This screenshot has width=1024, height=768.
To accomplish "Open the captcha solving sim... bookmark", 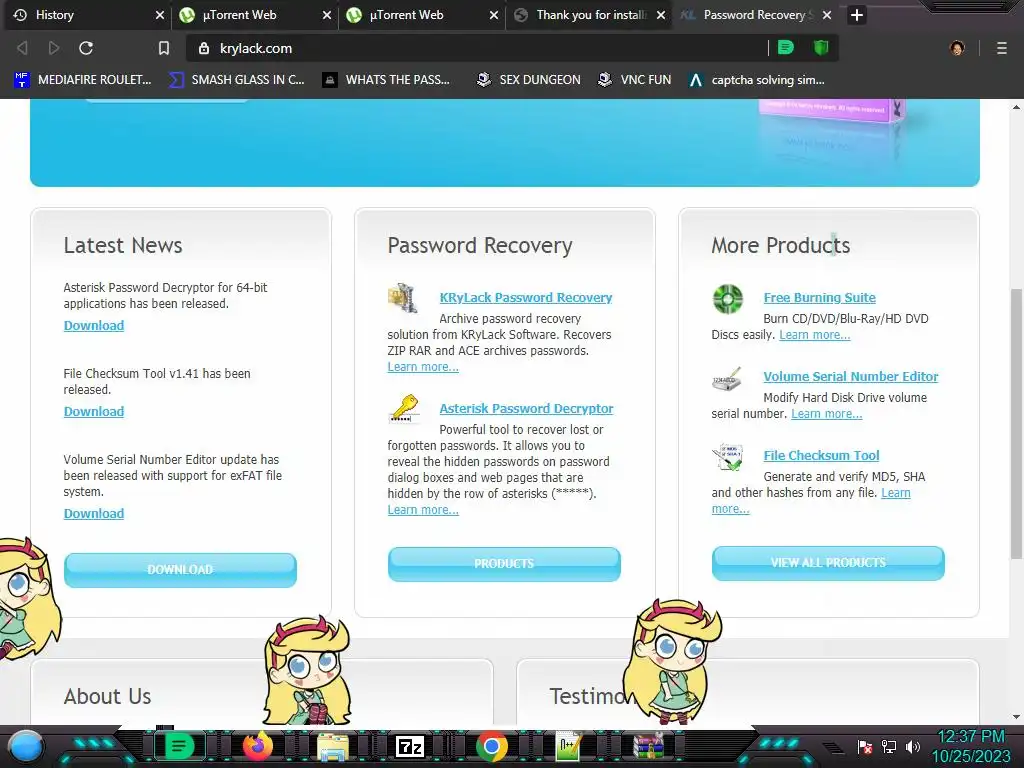I will pyautogui.click(x=757, y=80).
